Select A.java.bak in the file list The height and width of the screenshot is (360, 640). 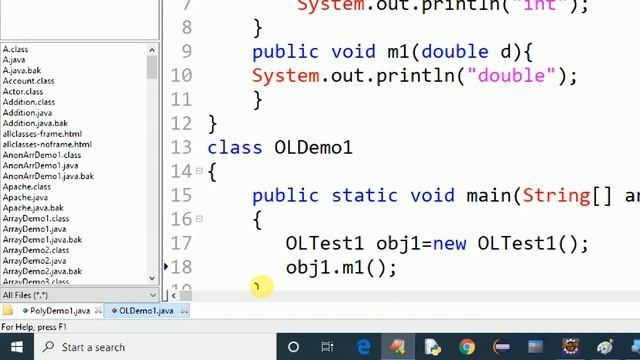(x=22, y=70)
